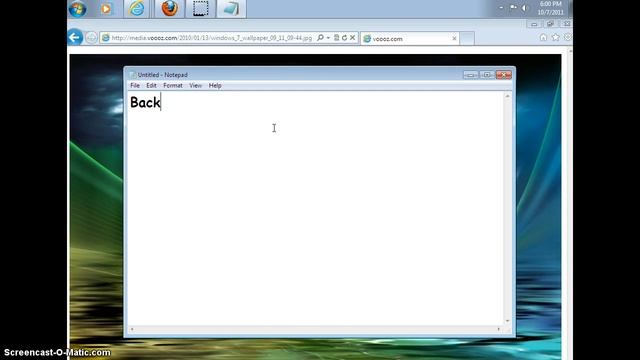Open the Windows Start orb
This screenshot has height=360, width=640.
coord(78,9)
